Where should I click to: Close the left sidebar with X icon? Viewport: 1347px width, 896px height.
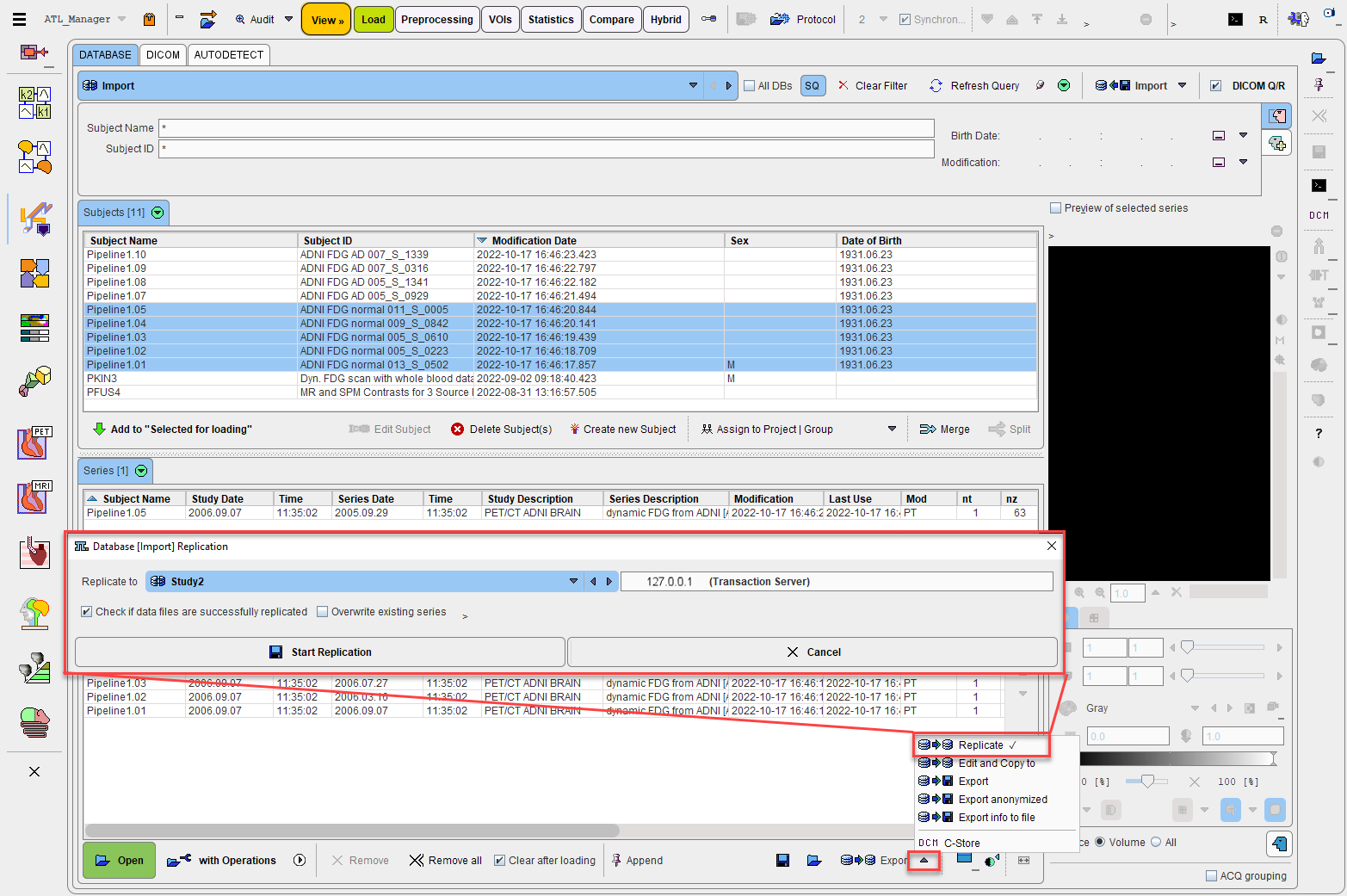click(34, 771)
